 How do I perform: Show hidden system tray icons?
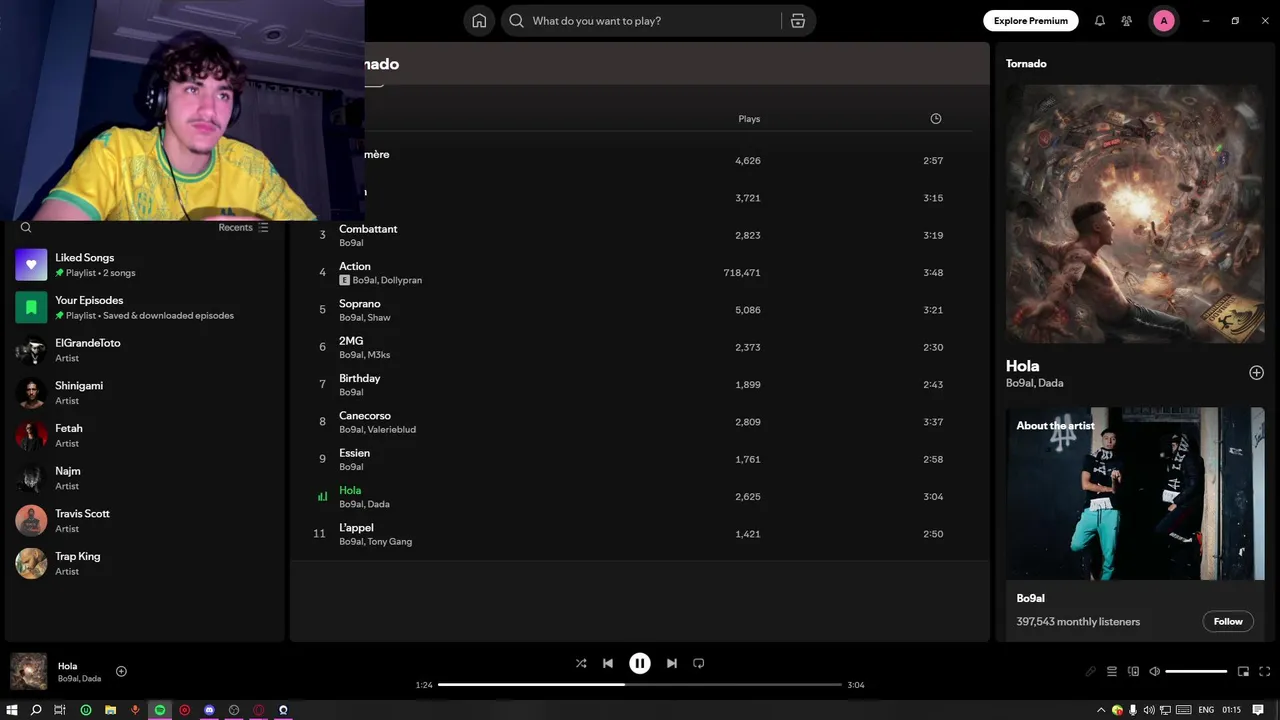[1102, 710]
